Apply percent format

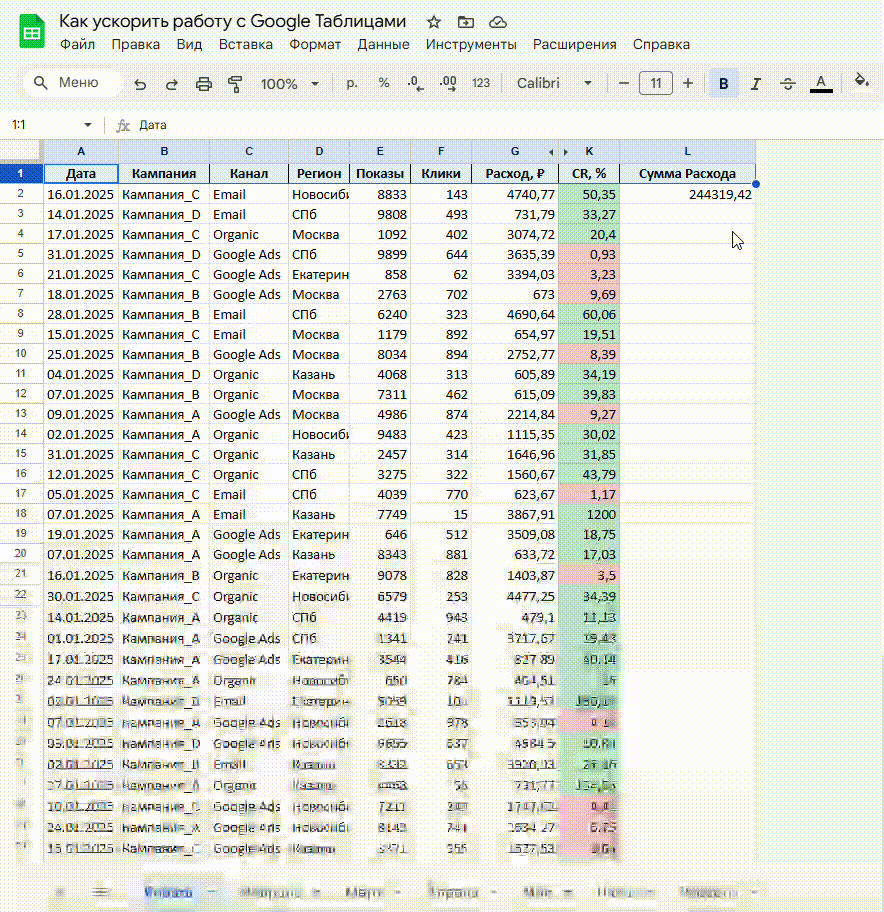[x=384, y=83]
